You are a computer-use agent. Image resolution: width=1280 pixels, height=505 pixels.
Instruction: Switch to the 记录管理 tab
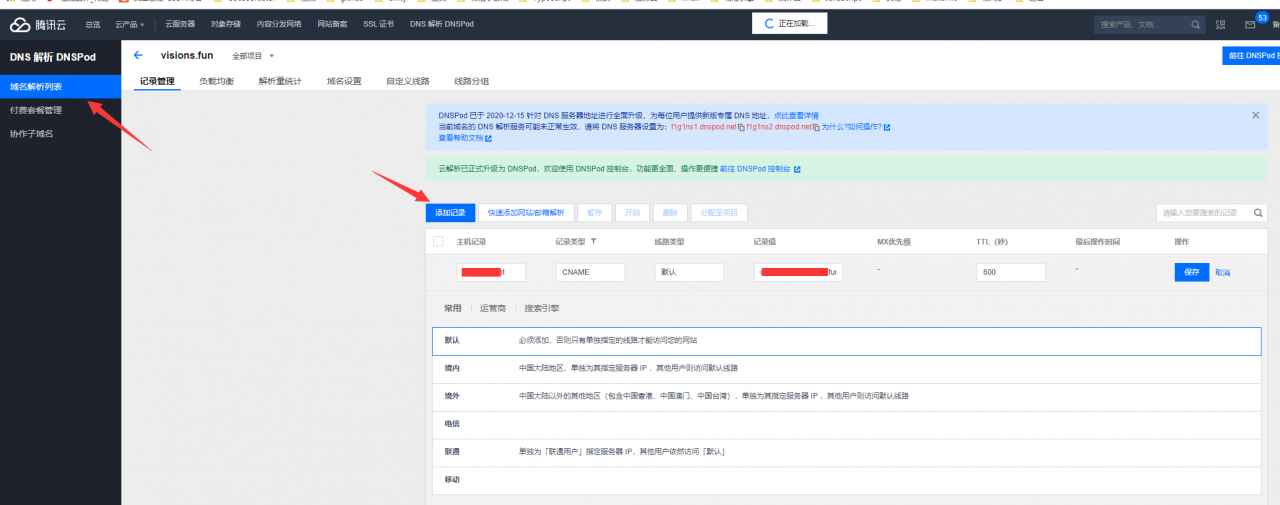[157, 81]
